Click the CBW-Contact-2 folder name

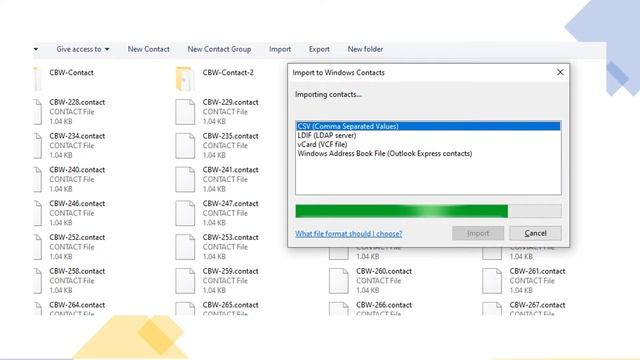pyautogui.click(x=228, y=72)
